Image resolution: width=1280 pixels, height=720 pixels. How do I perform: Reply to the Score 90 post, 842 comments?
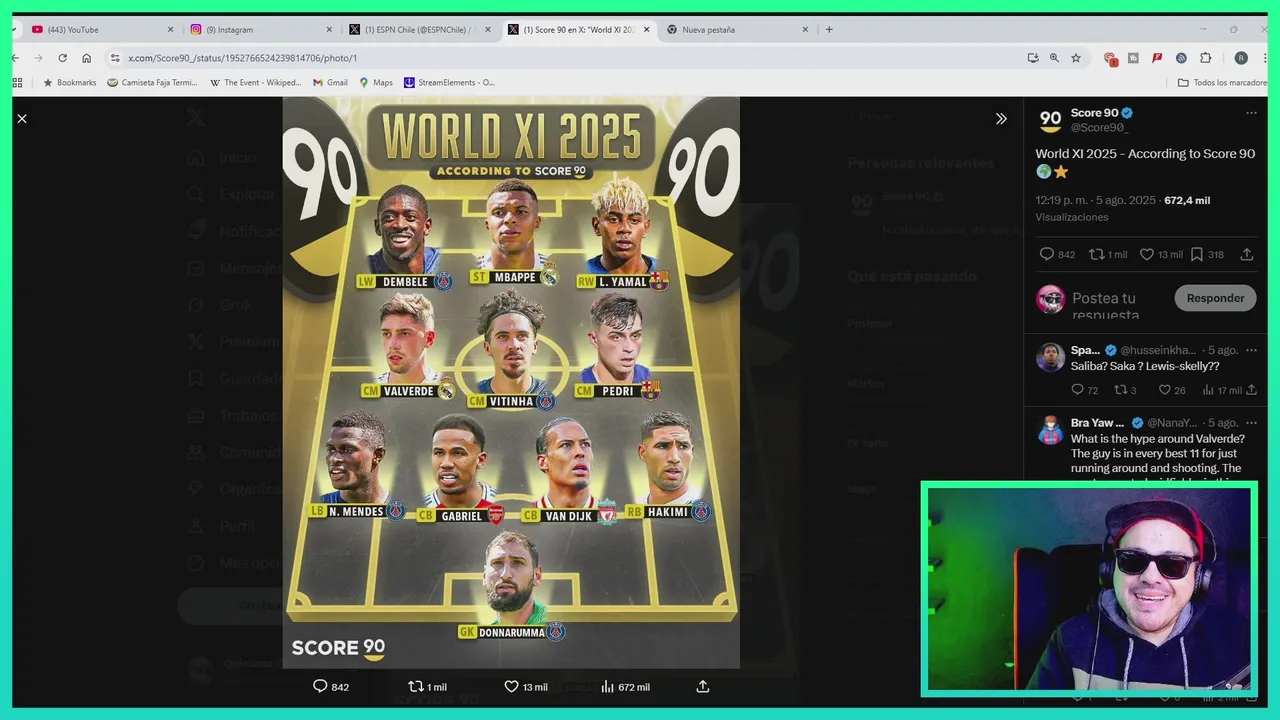pyautogui.click(x=1057, y=255)
